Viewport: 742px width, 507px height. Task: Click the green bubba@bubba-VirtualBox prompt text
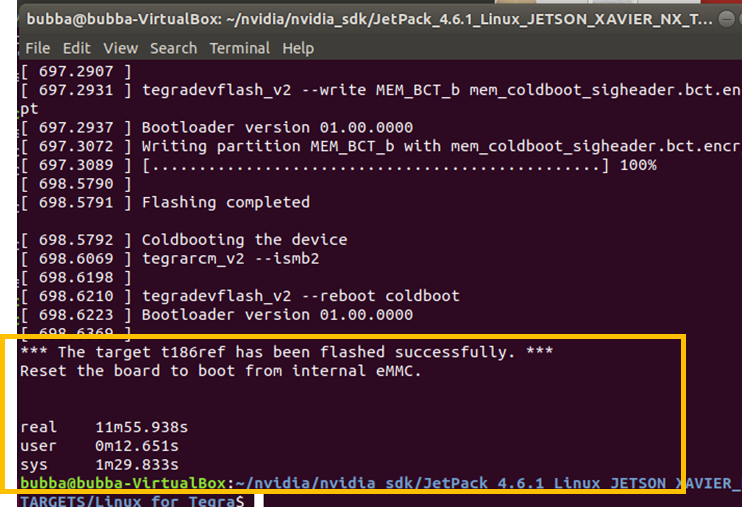click(x=123, y=484)
